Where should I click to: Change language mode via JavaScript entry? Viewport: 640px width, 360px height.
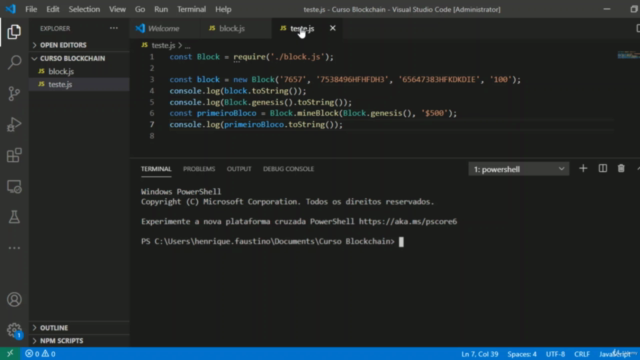coord(615,354)
